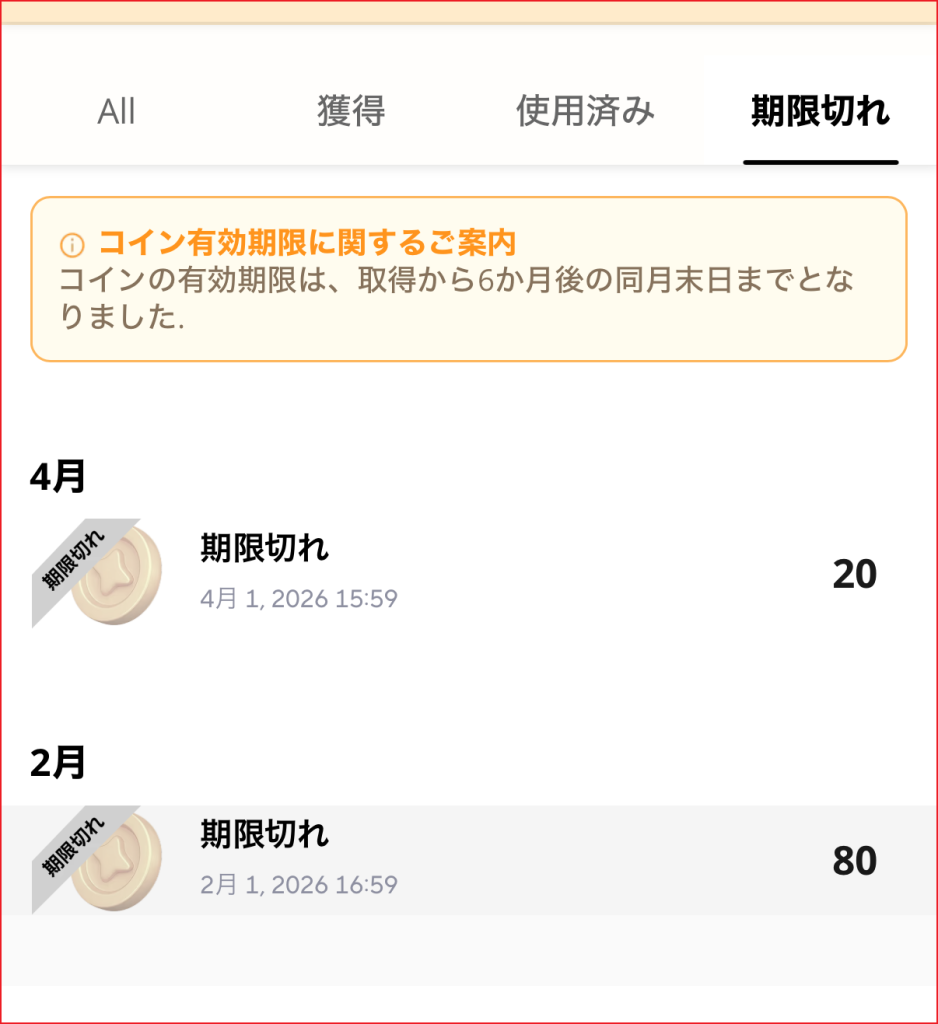Click the 4月 section header
The image size is (938, 1024).
(58, 478)
